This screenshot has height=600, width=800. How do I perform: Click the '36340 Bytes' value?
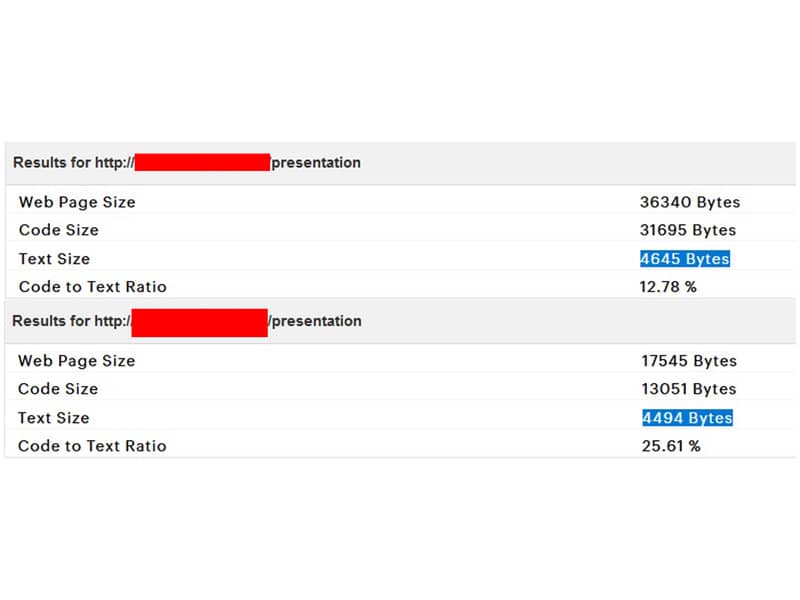pos(689,202)
